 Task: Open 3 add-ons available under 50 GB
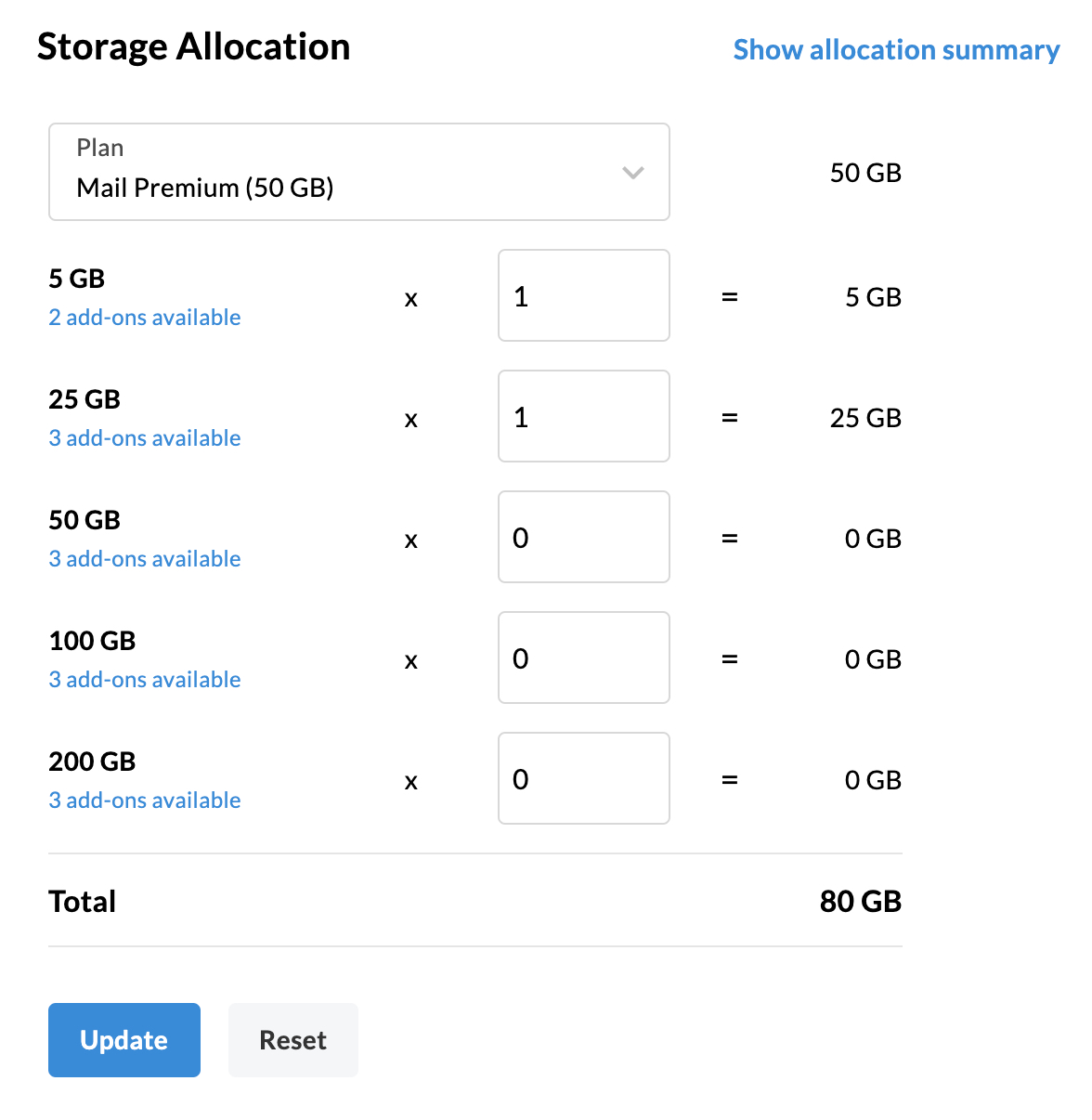[x=145, y=559]
